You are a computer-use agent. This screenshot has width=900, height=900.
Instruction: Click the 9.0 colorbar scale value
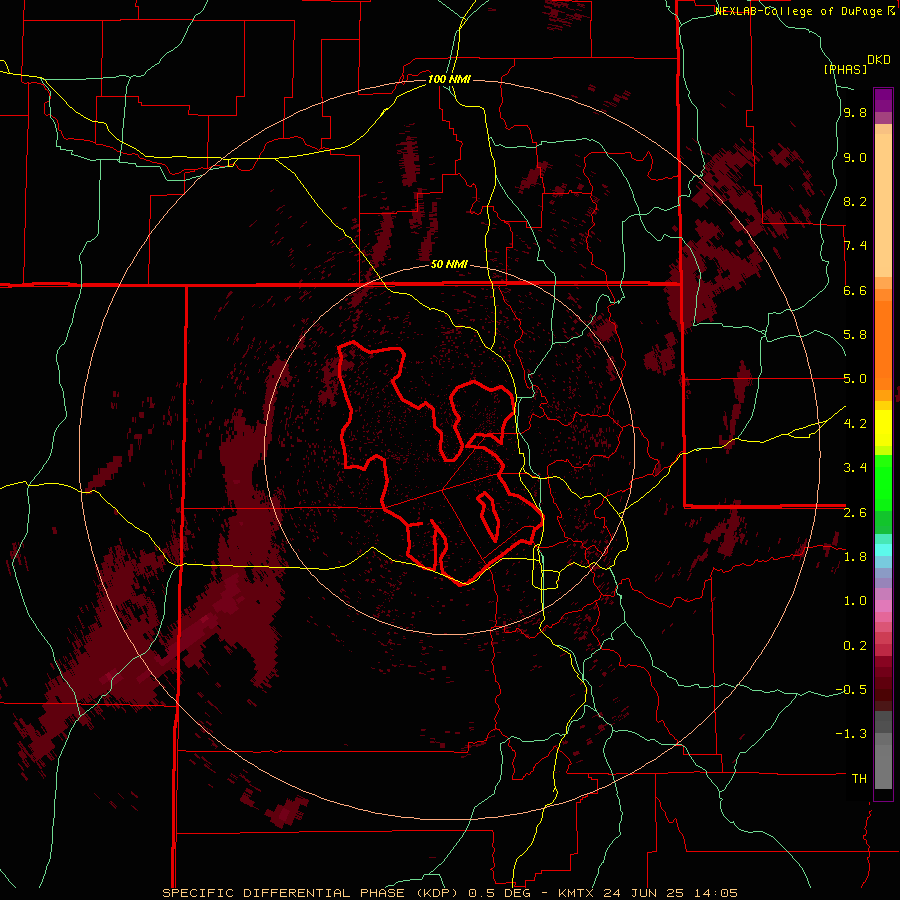[855, 158]
